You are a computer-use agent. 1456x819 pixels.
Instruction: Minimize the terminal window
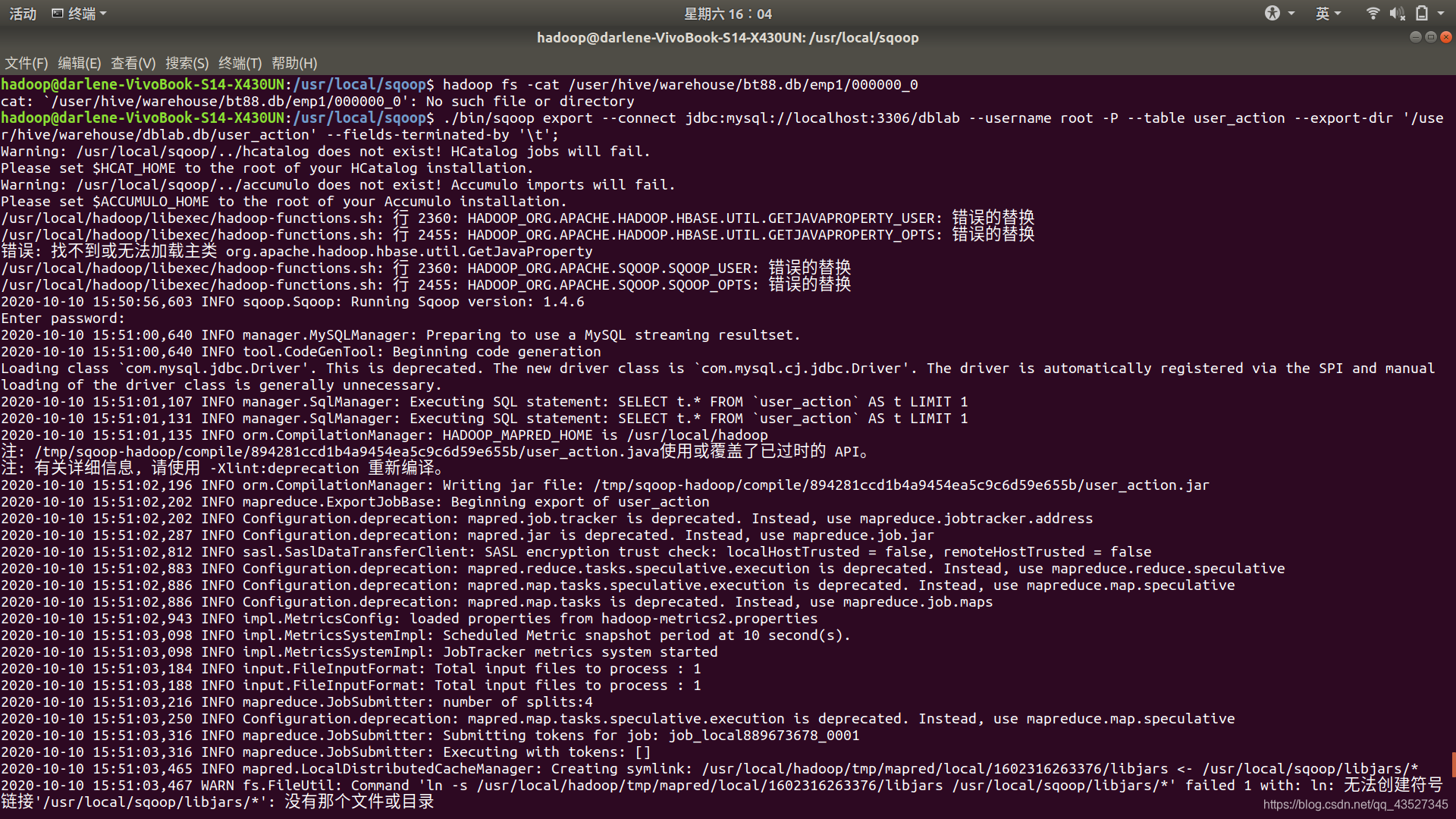(1415, 37)
